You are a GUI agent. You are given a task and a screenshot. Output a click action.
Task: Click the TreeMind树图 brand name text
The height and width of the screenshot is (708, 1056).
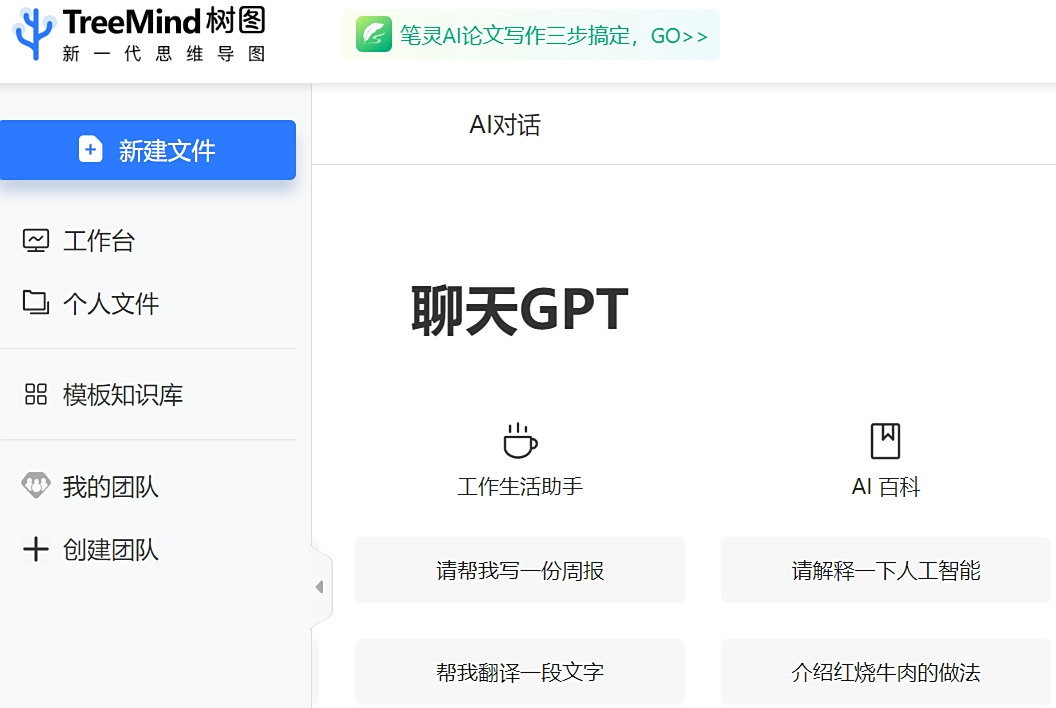tap(164, 21)
